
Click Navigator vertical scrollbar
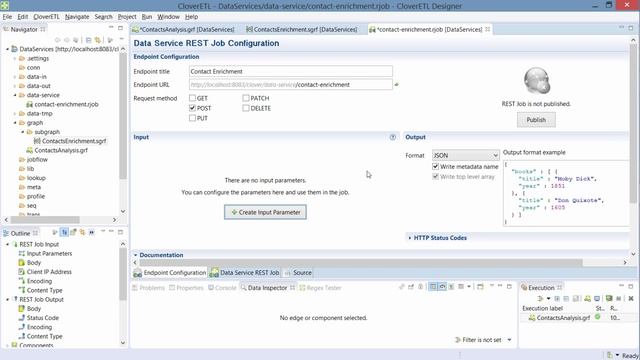(x=123, y=116)
